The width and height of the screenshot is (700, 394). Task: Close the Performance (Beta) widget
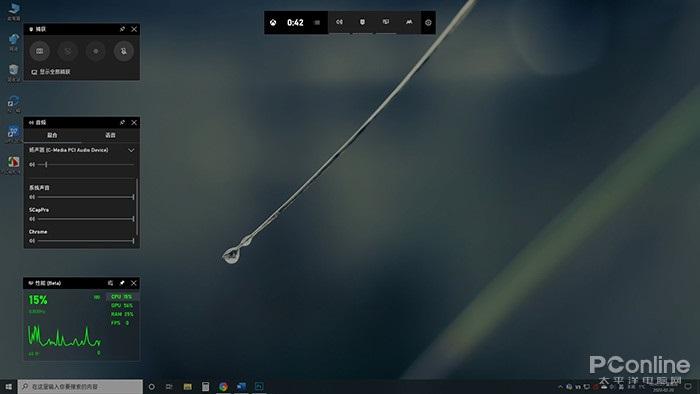pyautogui.click(x=134, y=283)
